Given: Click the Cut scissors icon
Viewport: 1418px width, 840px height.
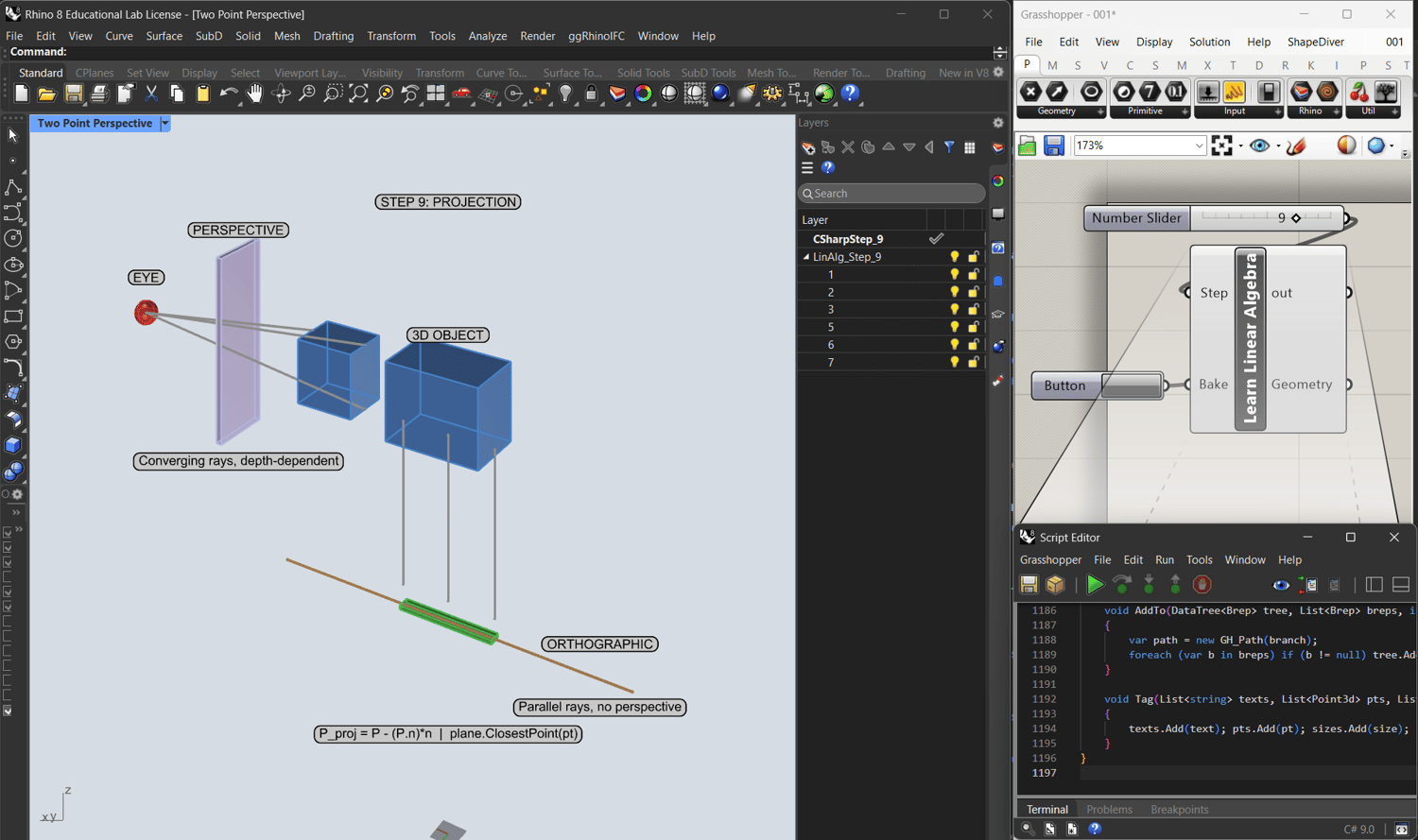Looking at the screenshot, I should tap(151, 94).
